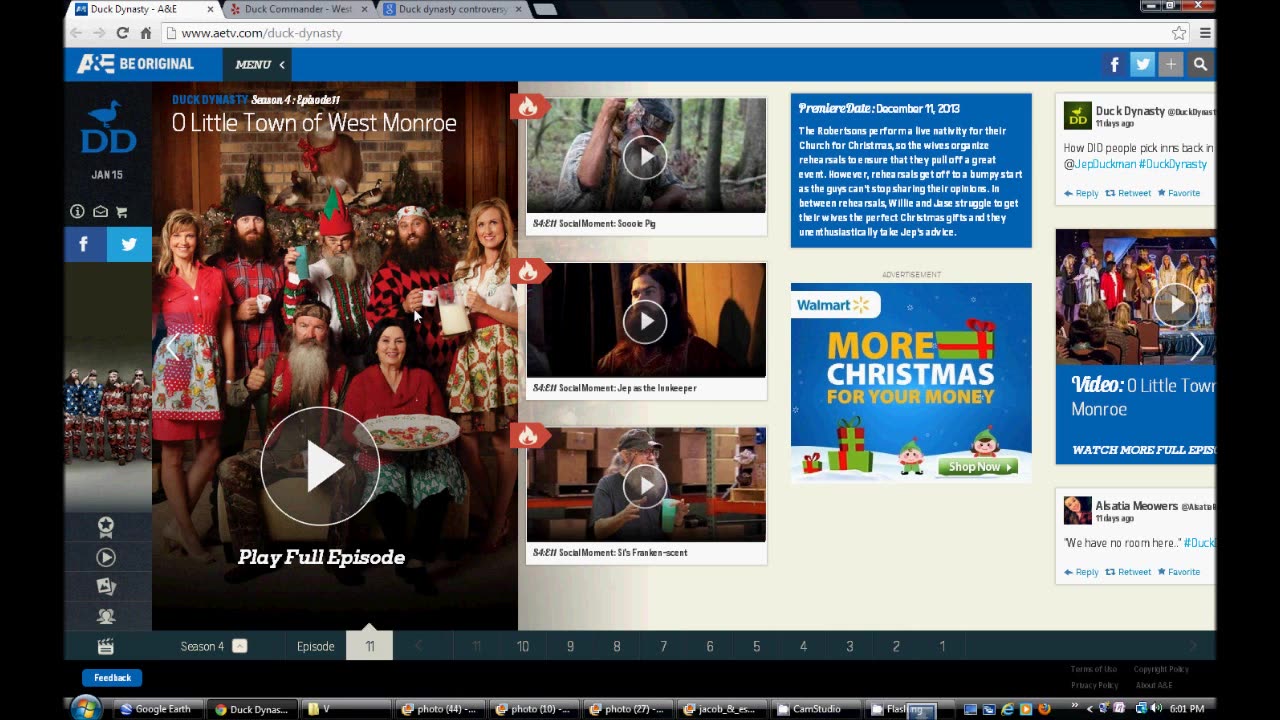Screen dimensions: 1280x720
Task: Favorite the Alsatia Meowers tweet
Action: 1179,572
